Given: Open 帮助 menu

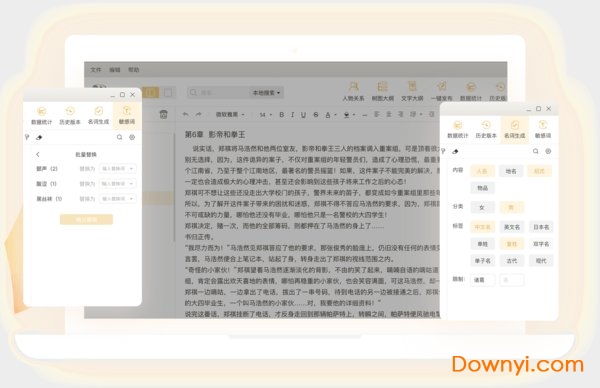Looking at the screenshot, I should [134, 69].
